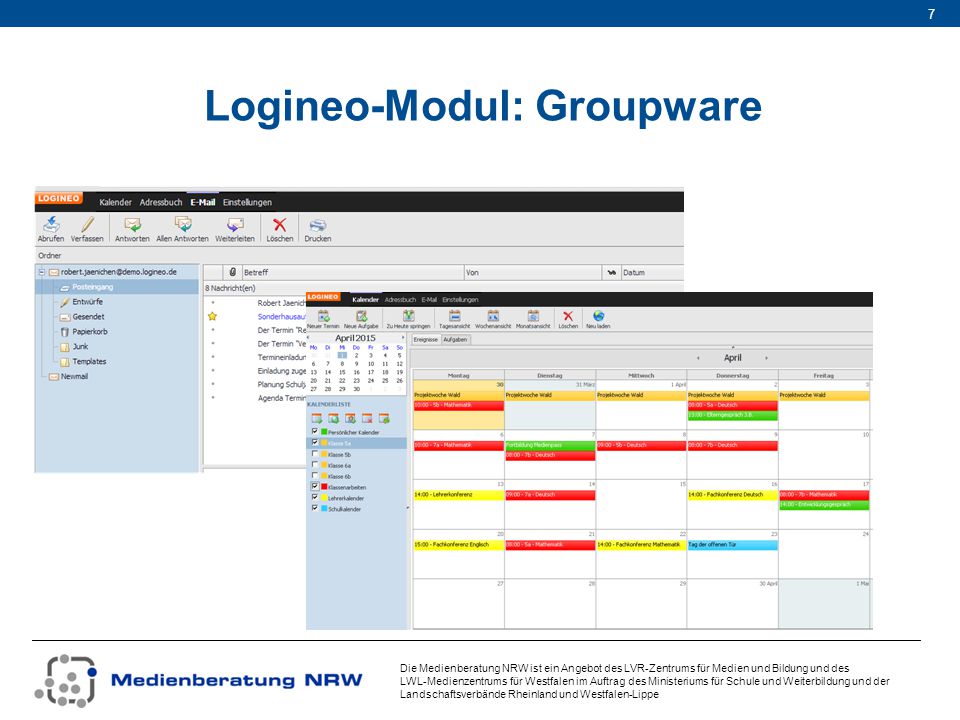The image size is (960, 720).
Task: Sort messages by Von column
Action: (533, 272)
